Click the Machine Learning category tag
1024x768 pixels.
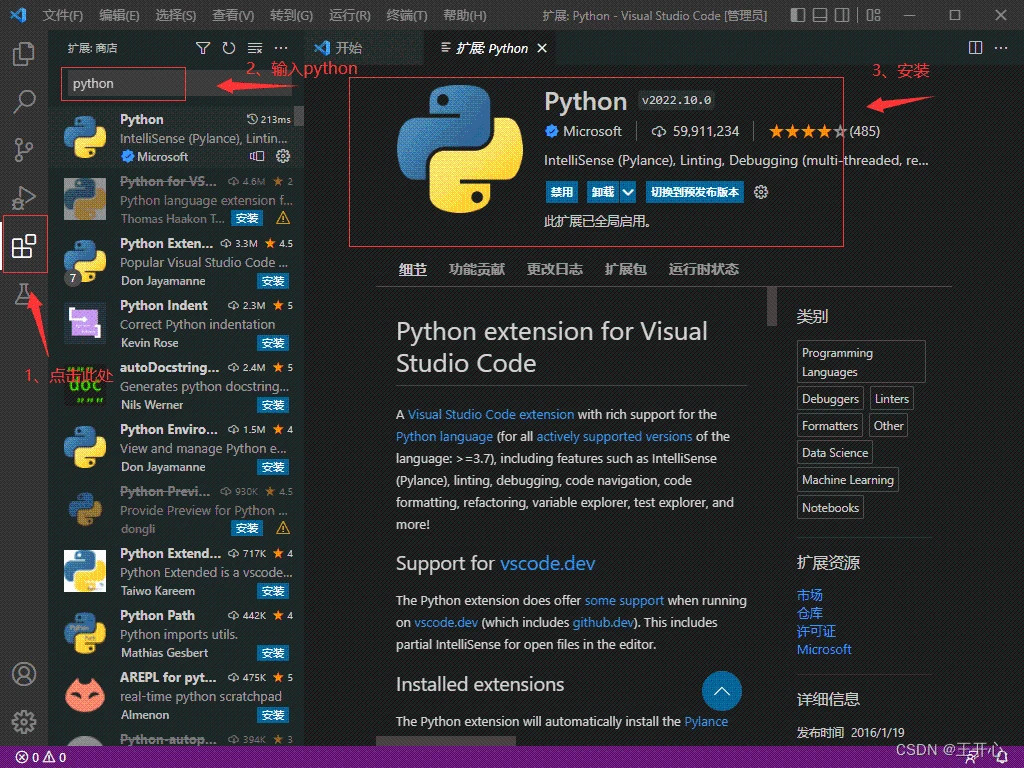pos(848,480)
